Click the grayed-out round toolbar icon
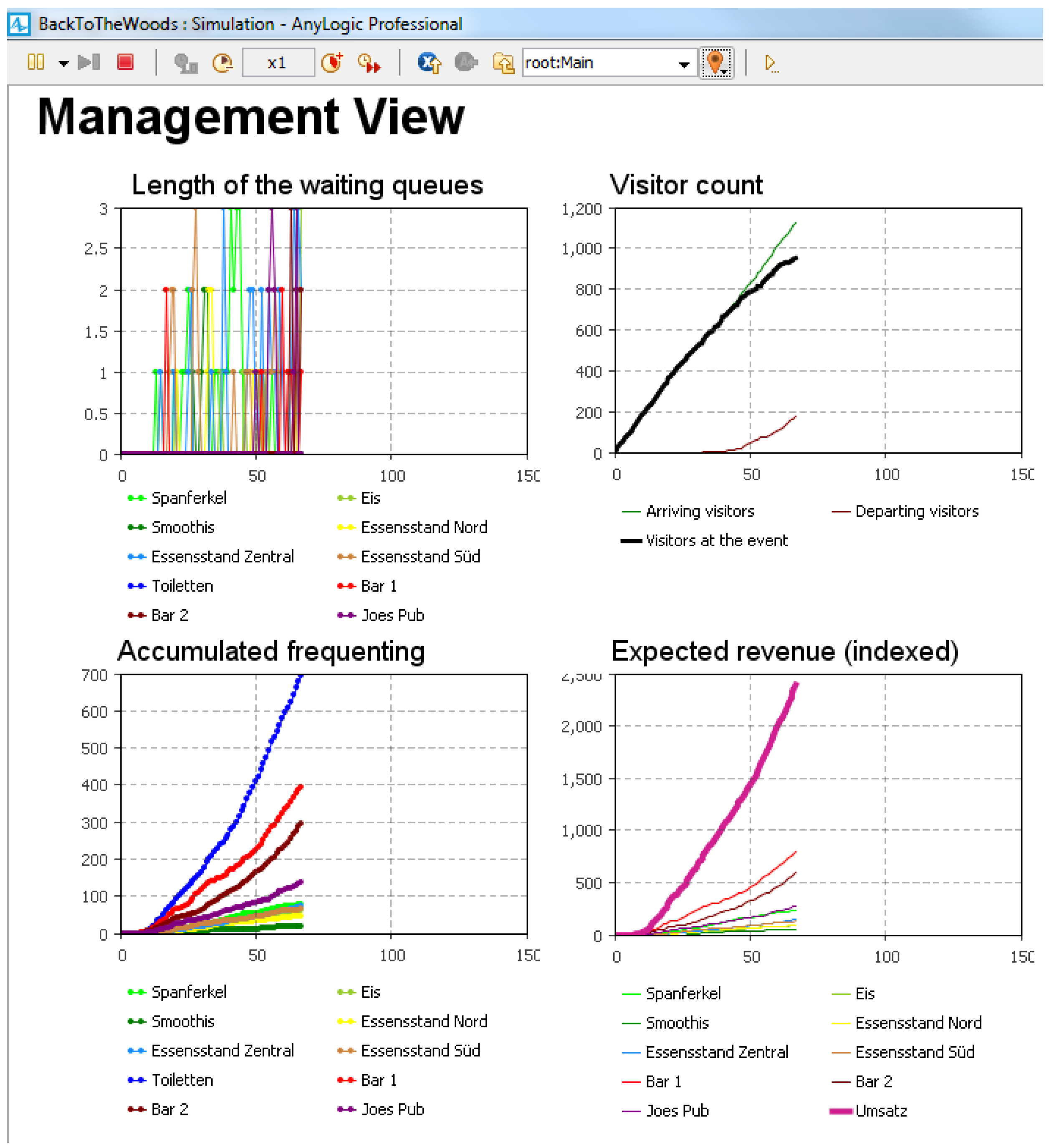 [x=466, y=61]
